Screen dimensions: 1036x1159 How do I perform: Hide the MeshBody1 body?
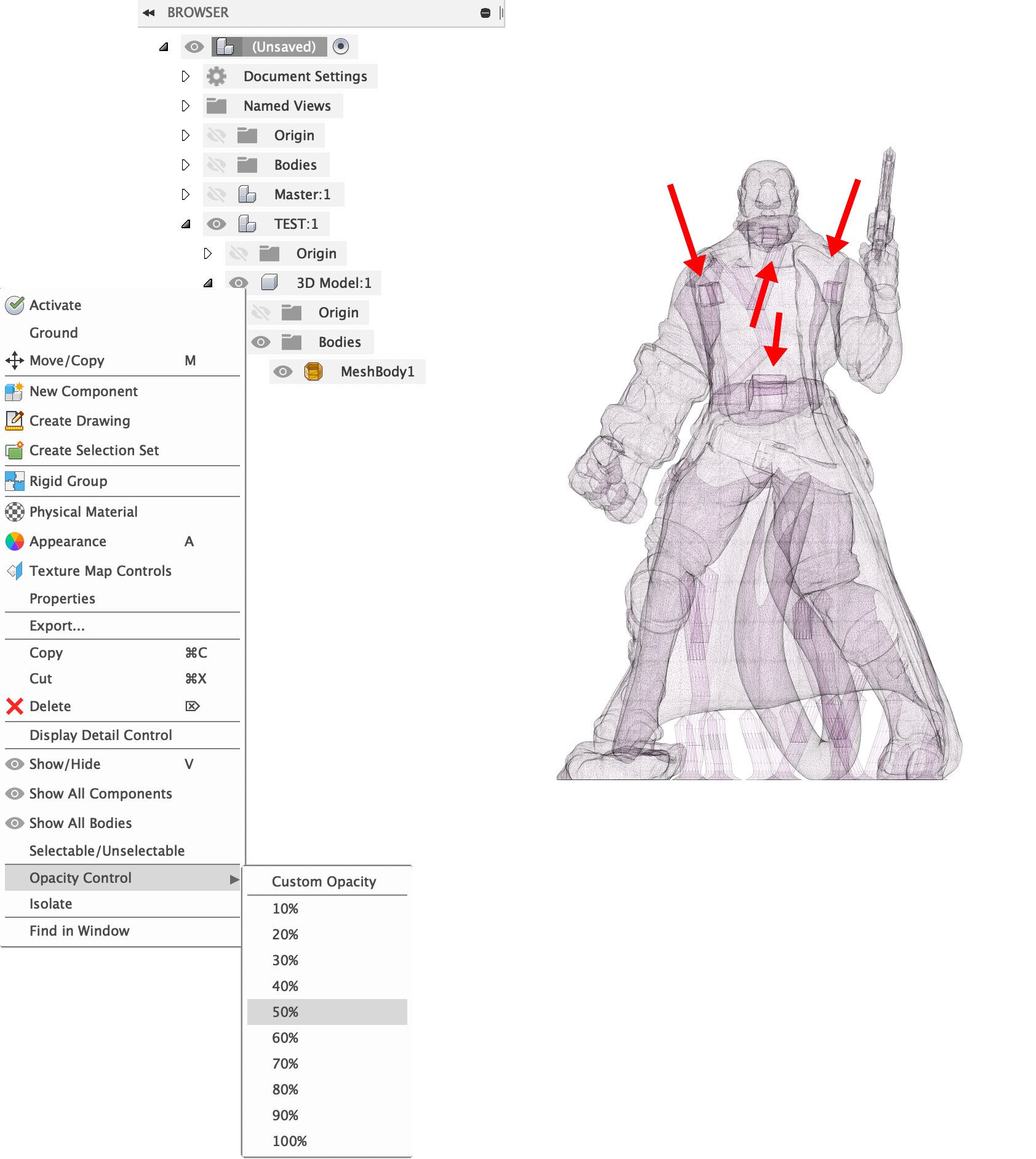pos(283,372)
